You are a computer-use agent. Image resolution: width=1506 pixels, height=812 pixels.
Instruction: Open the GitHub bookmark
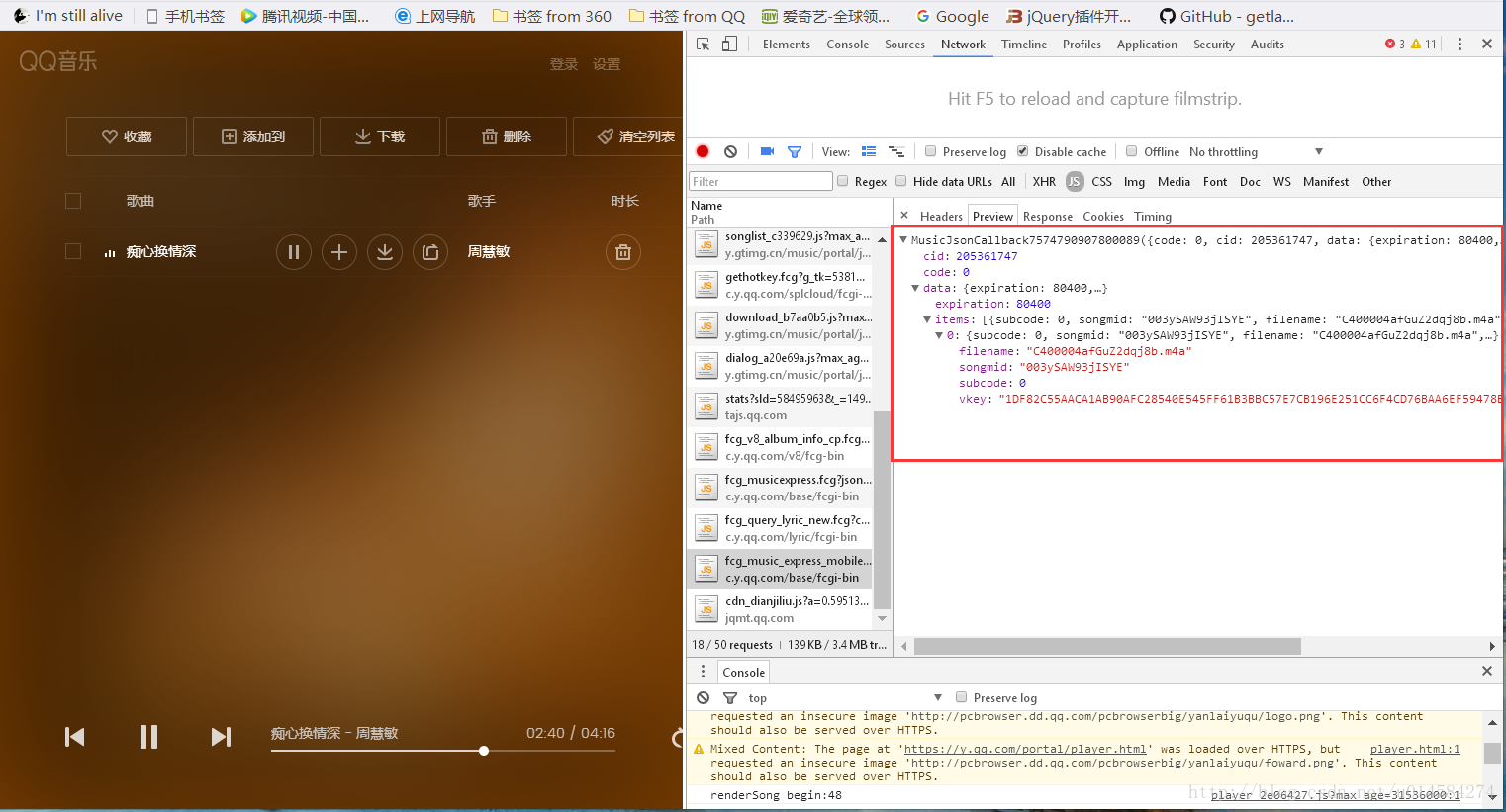1227,16
